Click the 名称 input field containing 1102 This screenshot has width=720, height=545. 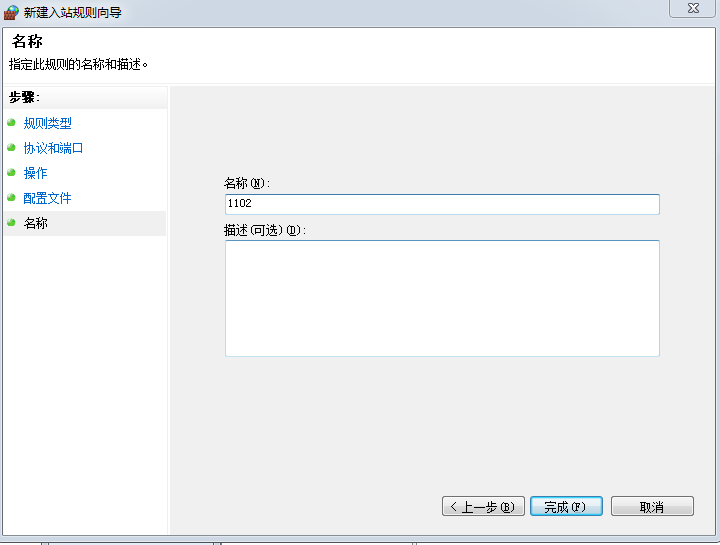(442, 204)
